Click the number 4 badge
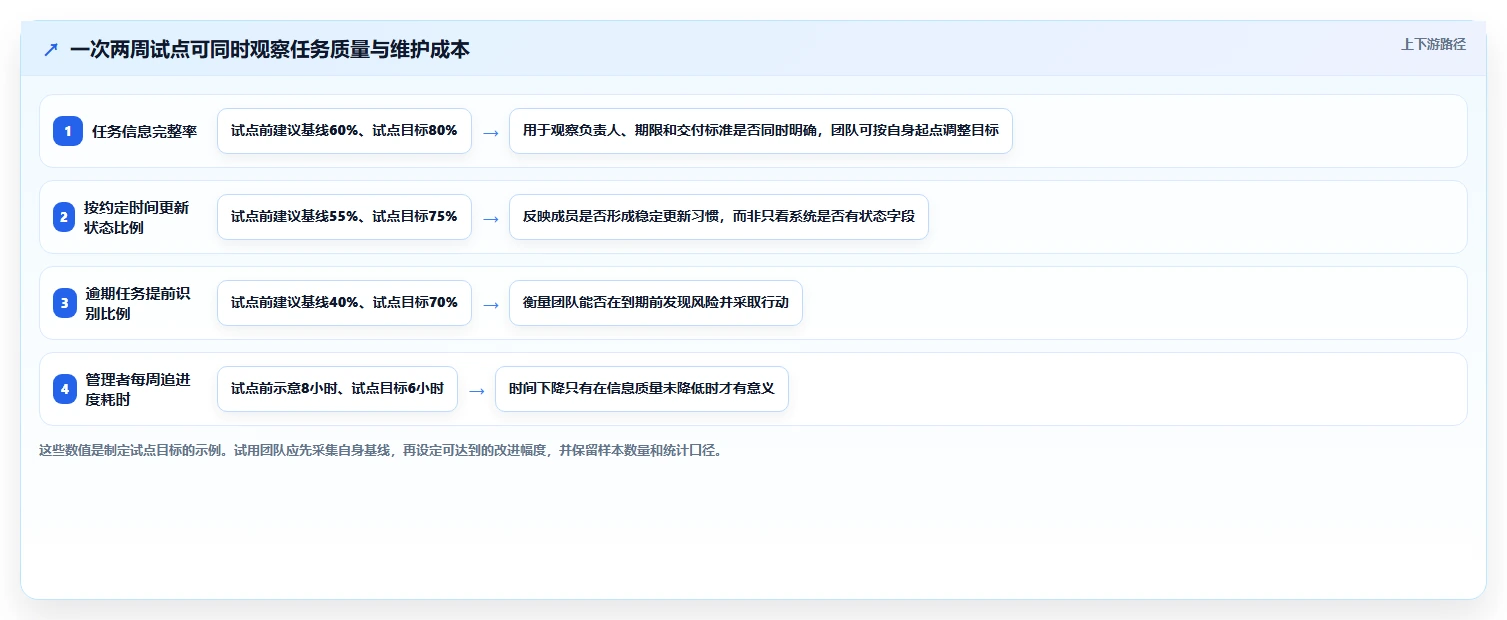 click(x=64, y=389)
